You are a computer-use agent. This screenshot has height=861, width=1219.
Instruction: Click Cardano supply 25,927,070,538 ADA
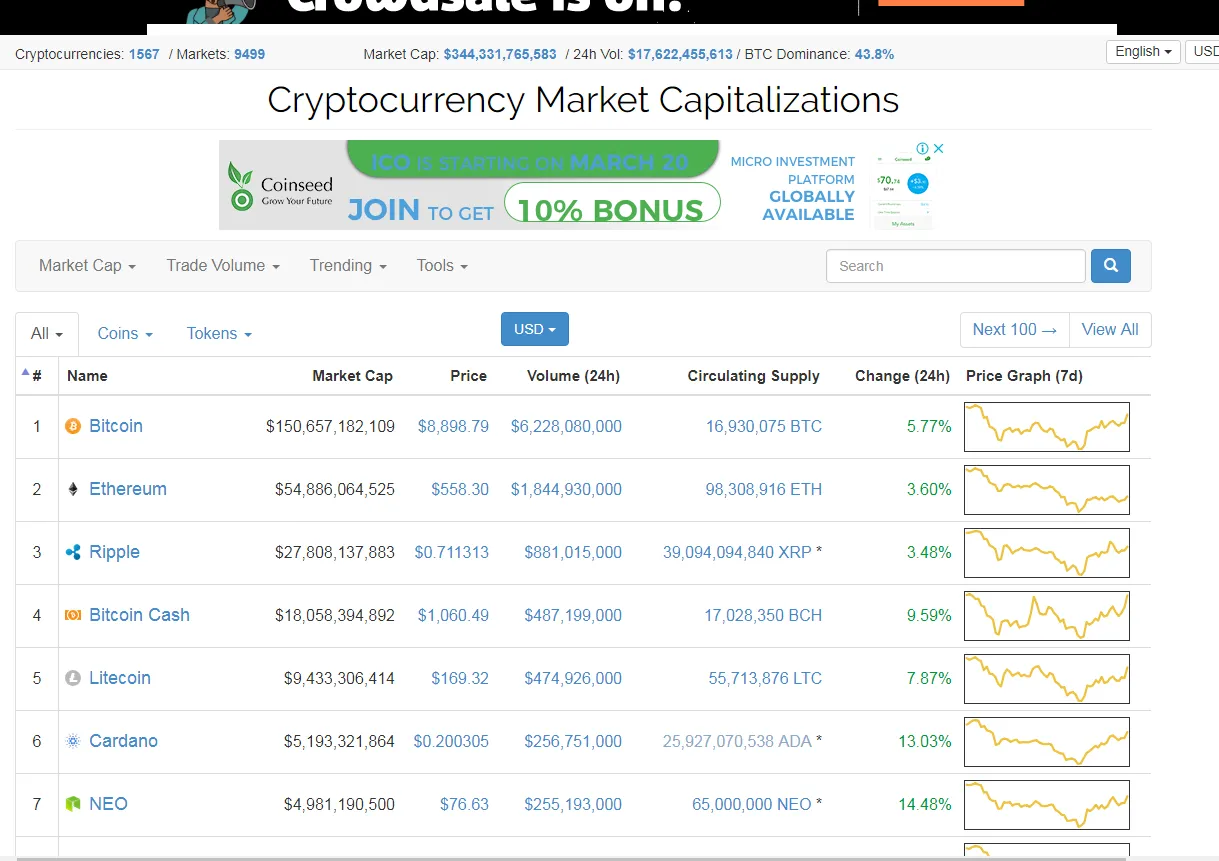click(x=737, y=741)
